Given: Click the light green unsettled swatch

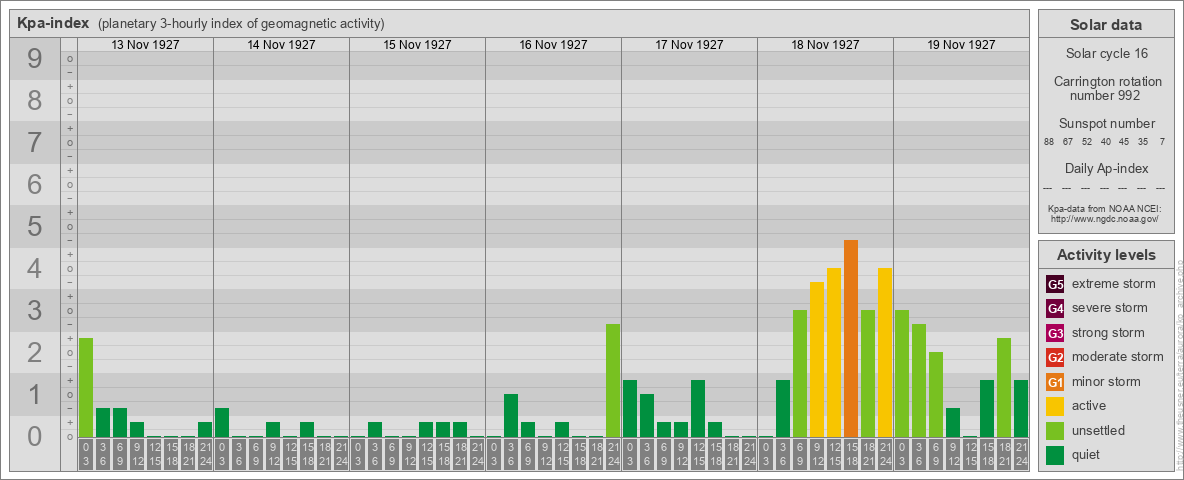Looking at the screenshot, I should click(1055, 430).
